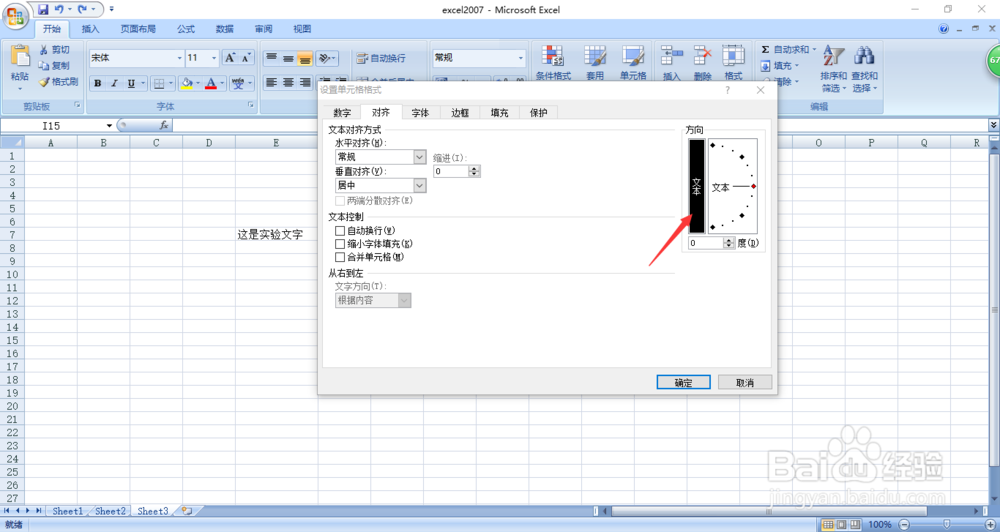
Task: Click the vertical 文本 orientation box
Action: click(696, 186)
